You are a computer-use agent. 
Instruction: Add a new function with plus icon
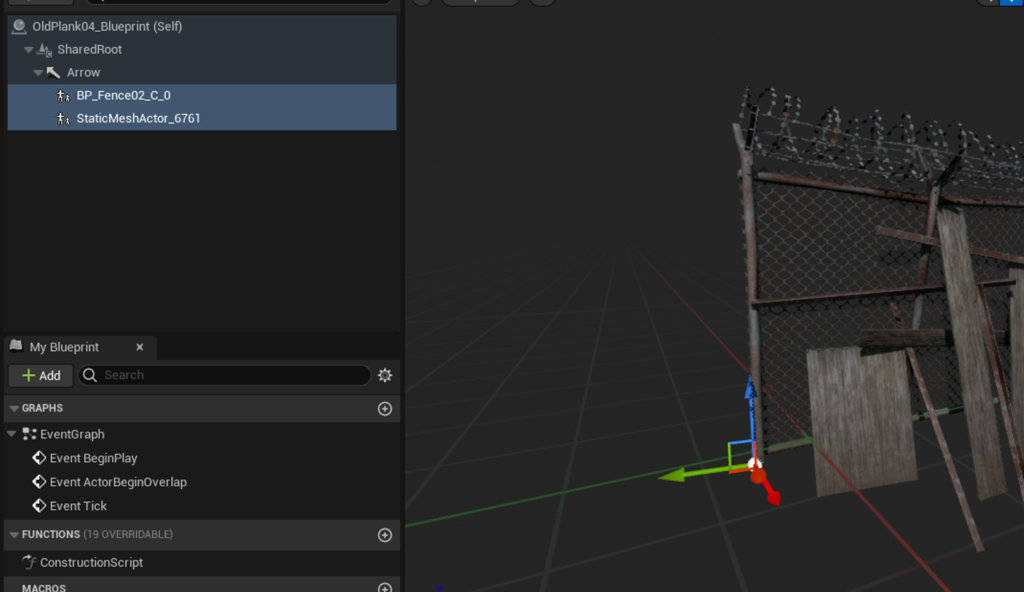click(385, 534)
